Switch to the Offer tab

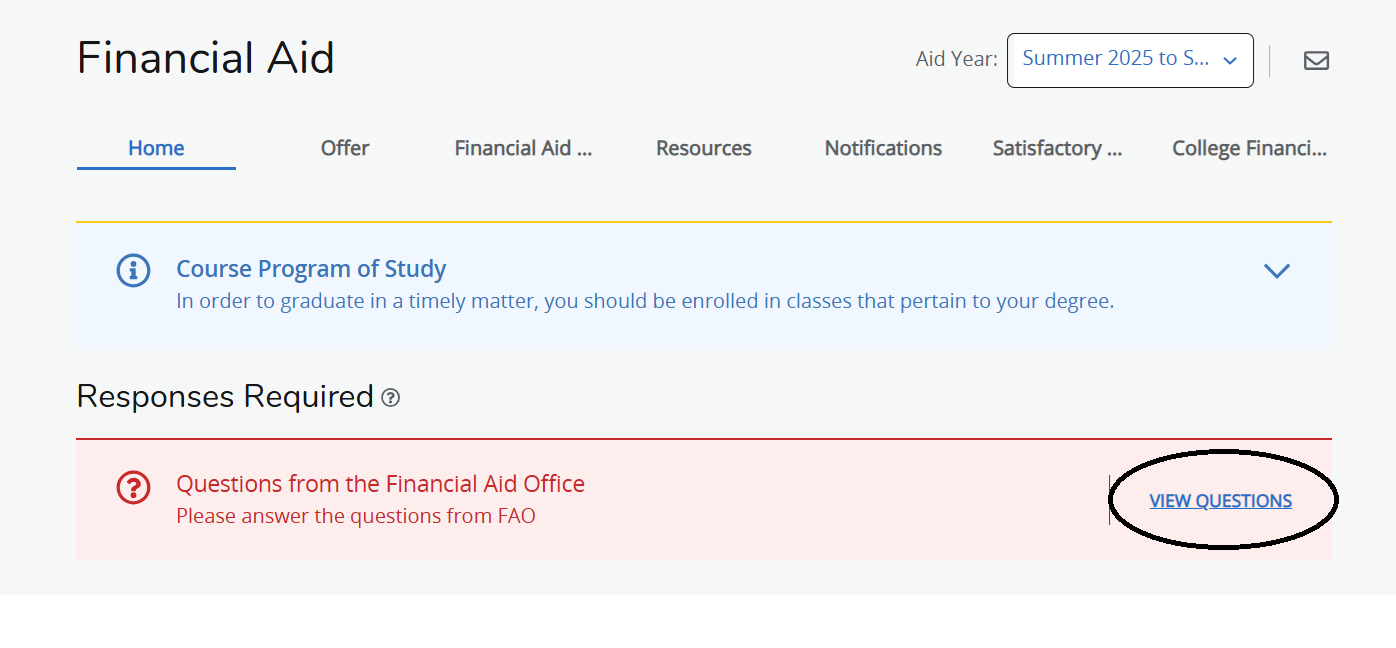coord(344,147)
